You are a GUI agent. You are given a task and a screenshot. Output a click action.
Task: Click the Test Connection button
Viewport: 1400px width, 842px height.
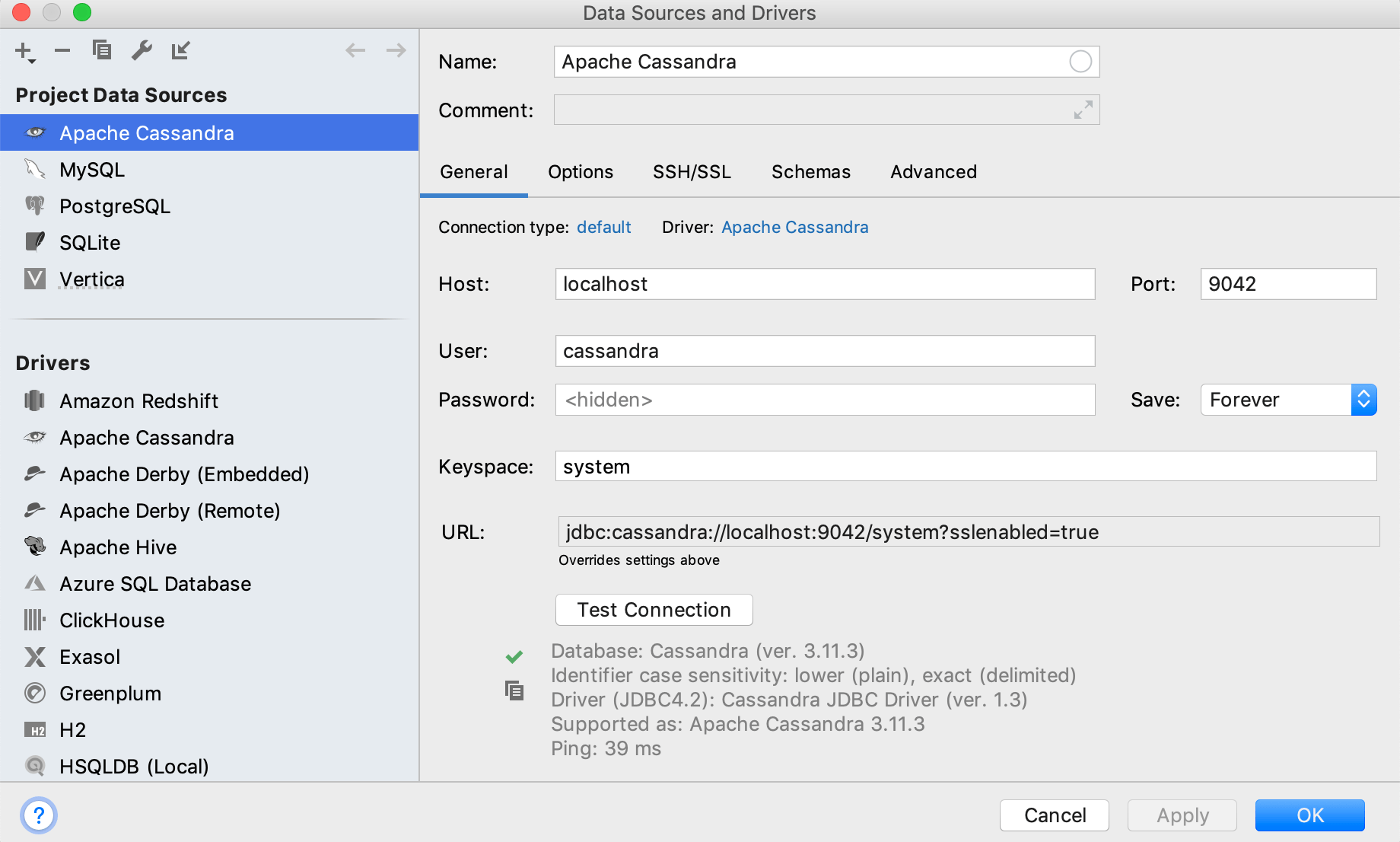click(654, 609)
